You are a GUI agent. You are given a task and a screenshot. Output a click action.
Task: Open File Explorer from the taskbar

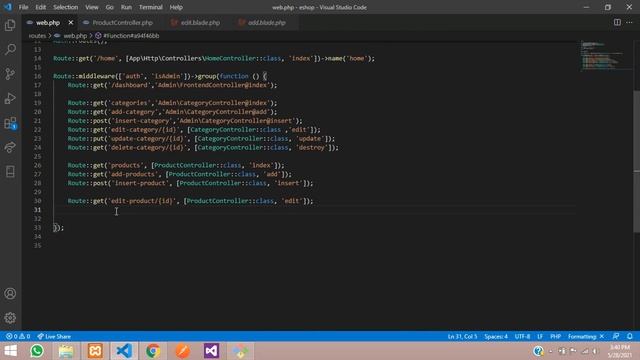tap(66, 351)
